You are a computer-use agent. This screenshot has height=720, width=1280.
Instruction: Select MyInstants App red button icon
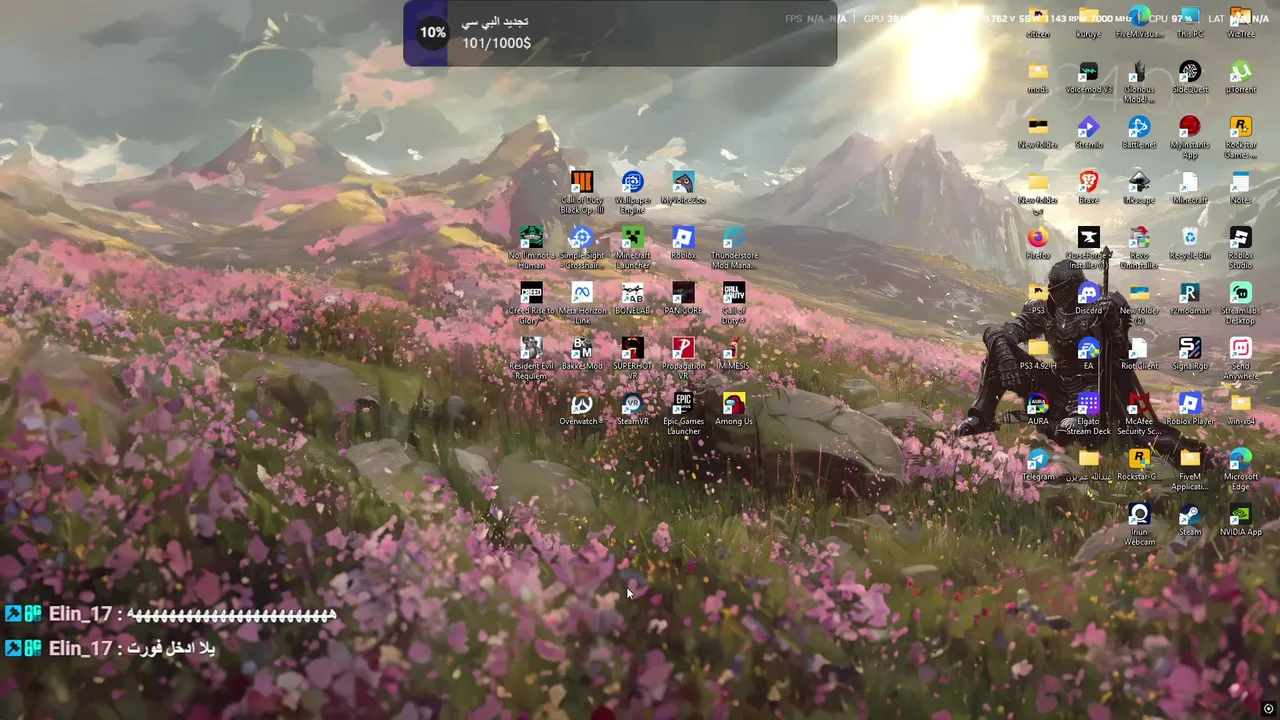(x=1189, y=126)
